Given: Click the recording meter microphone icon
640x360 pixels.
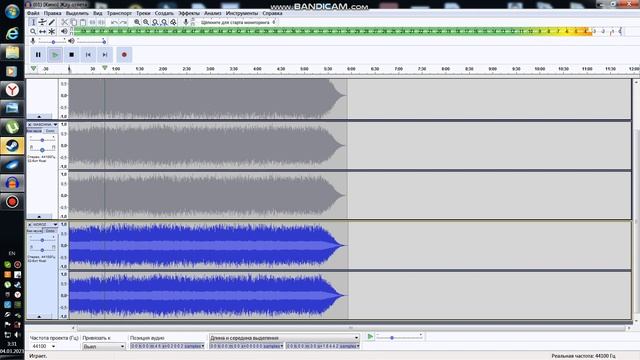Looking at the screenshot, I should [x=186, y=22].
